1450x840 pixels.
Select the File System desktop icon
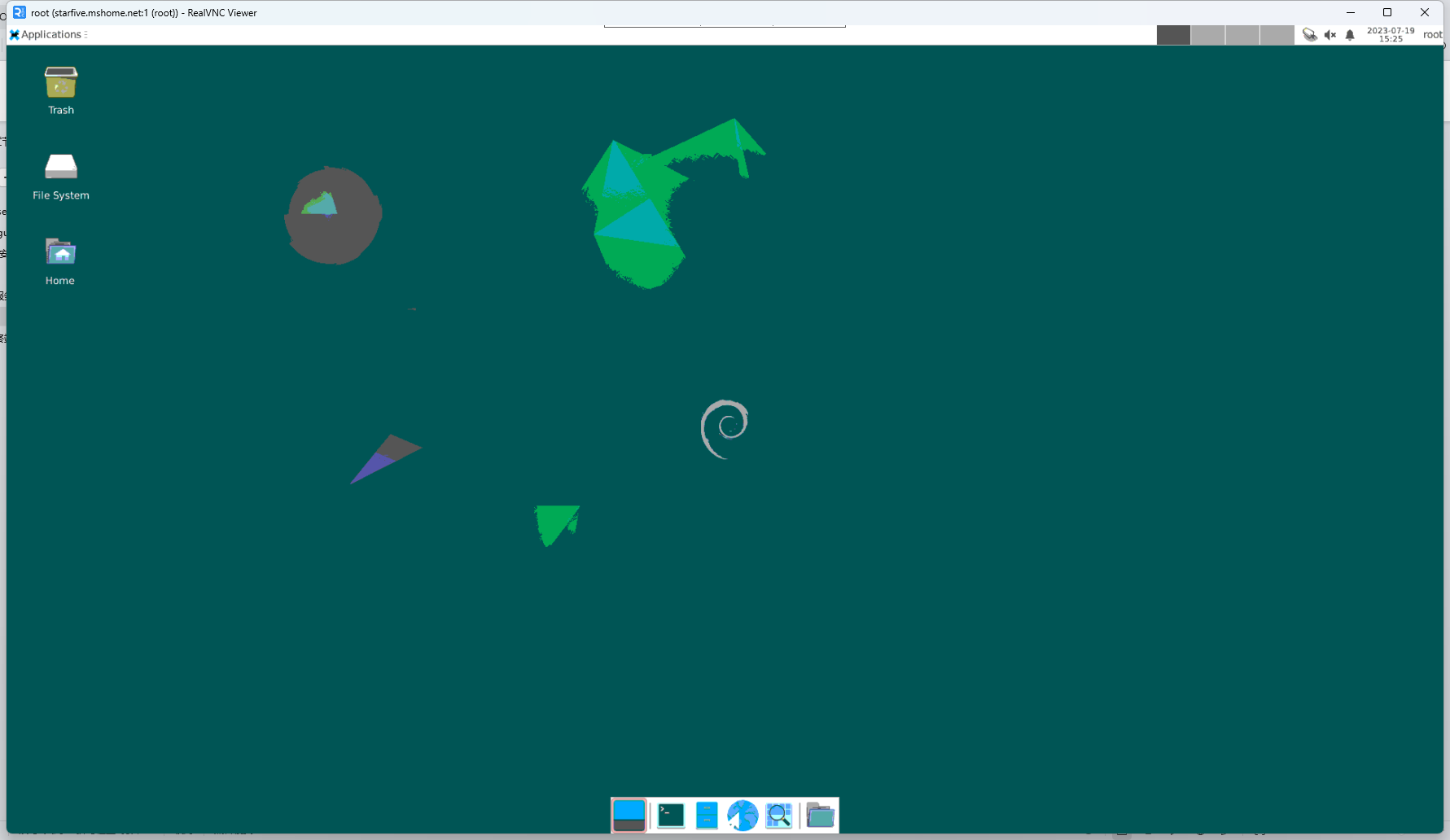(61, 177)
